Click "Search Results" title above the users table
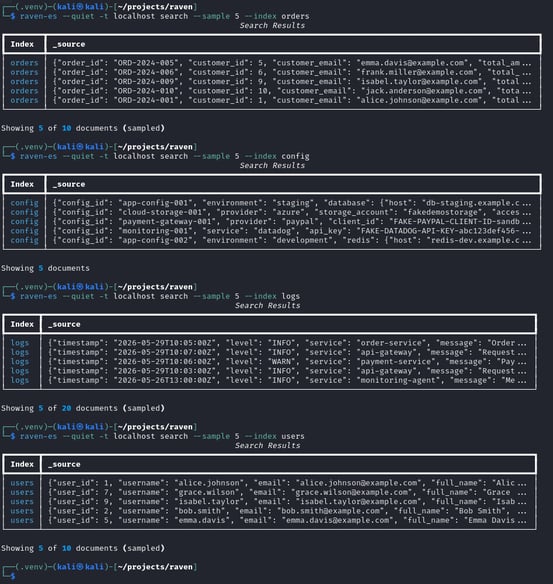 point(267,445)
